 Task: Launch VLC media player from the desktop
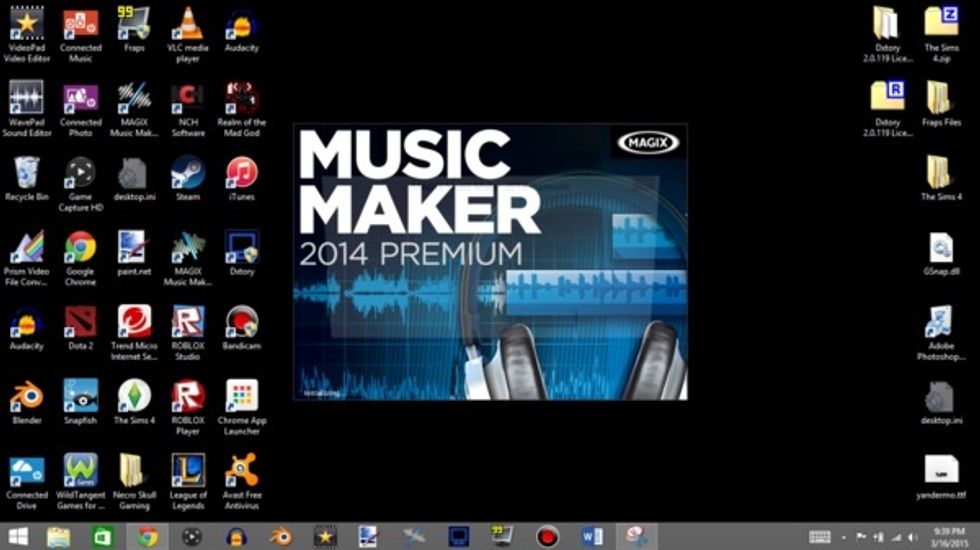click(188, 34)
